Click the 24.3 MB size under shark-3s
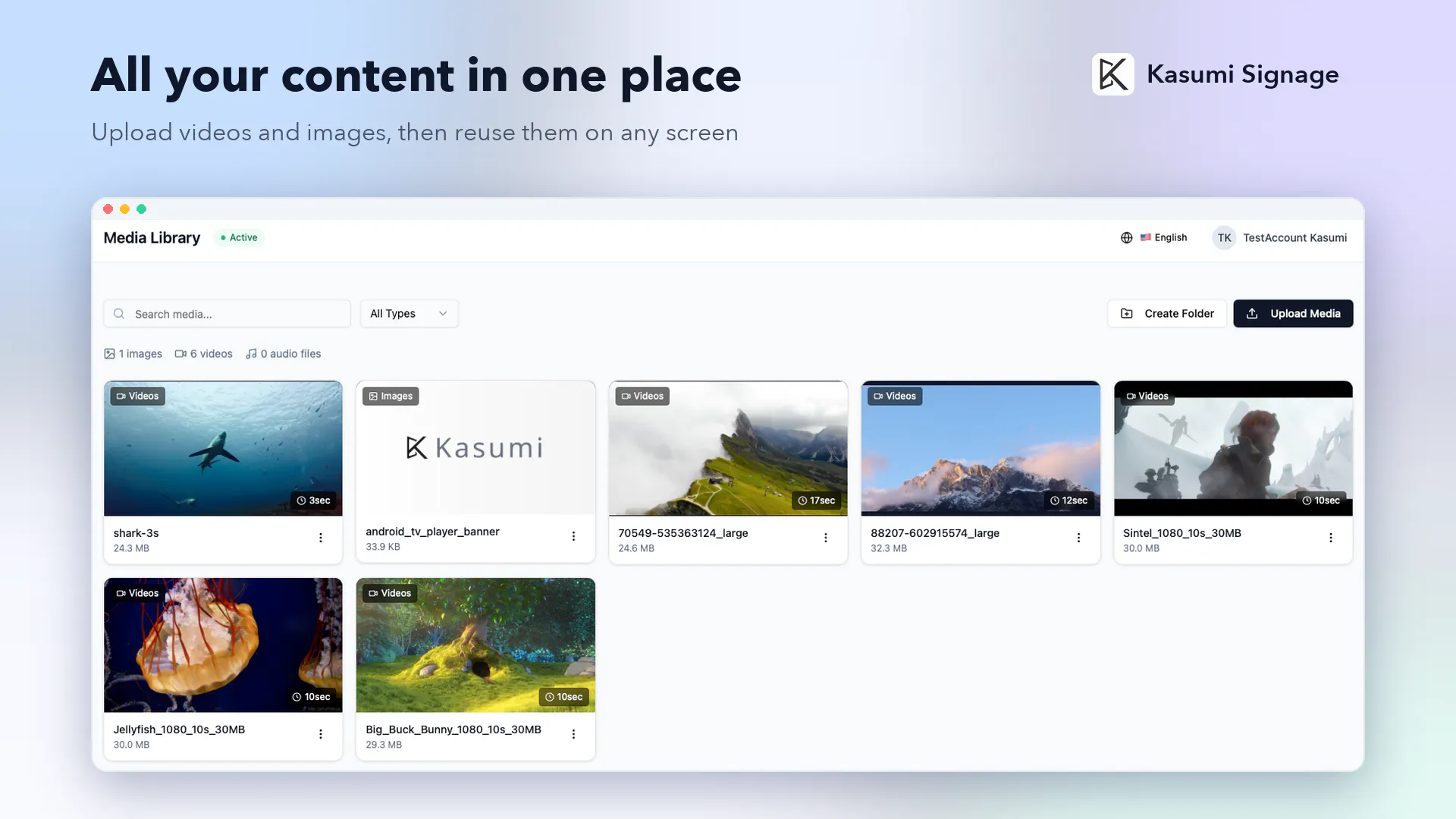Viewport: 1456px width, 819px height. (x=131, y=548)
